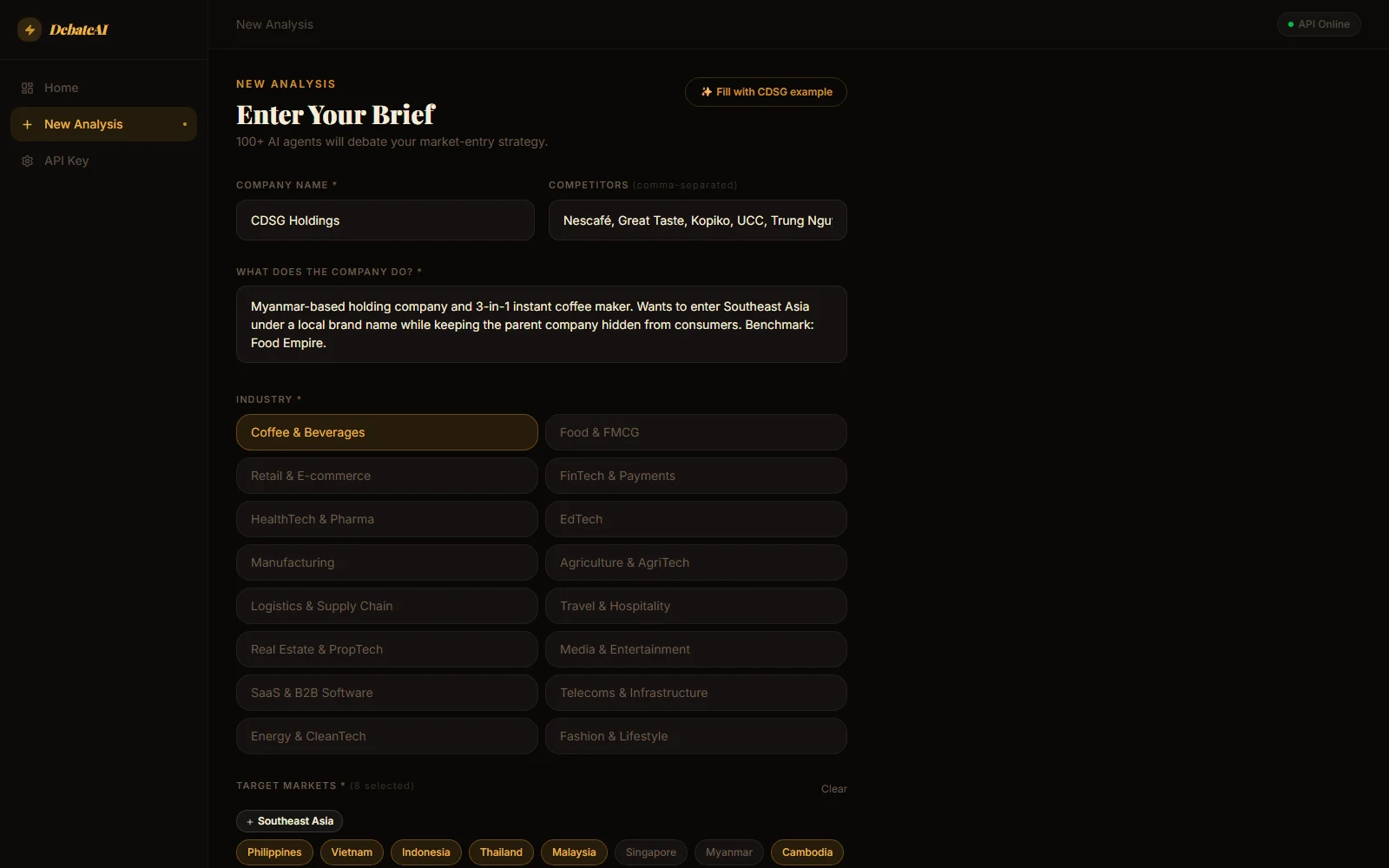Click the green API Online status dot

[1291, 24]
